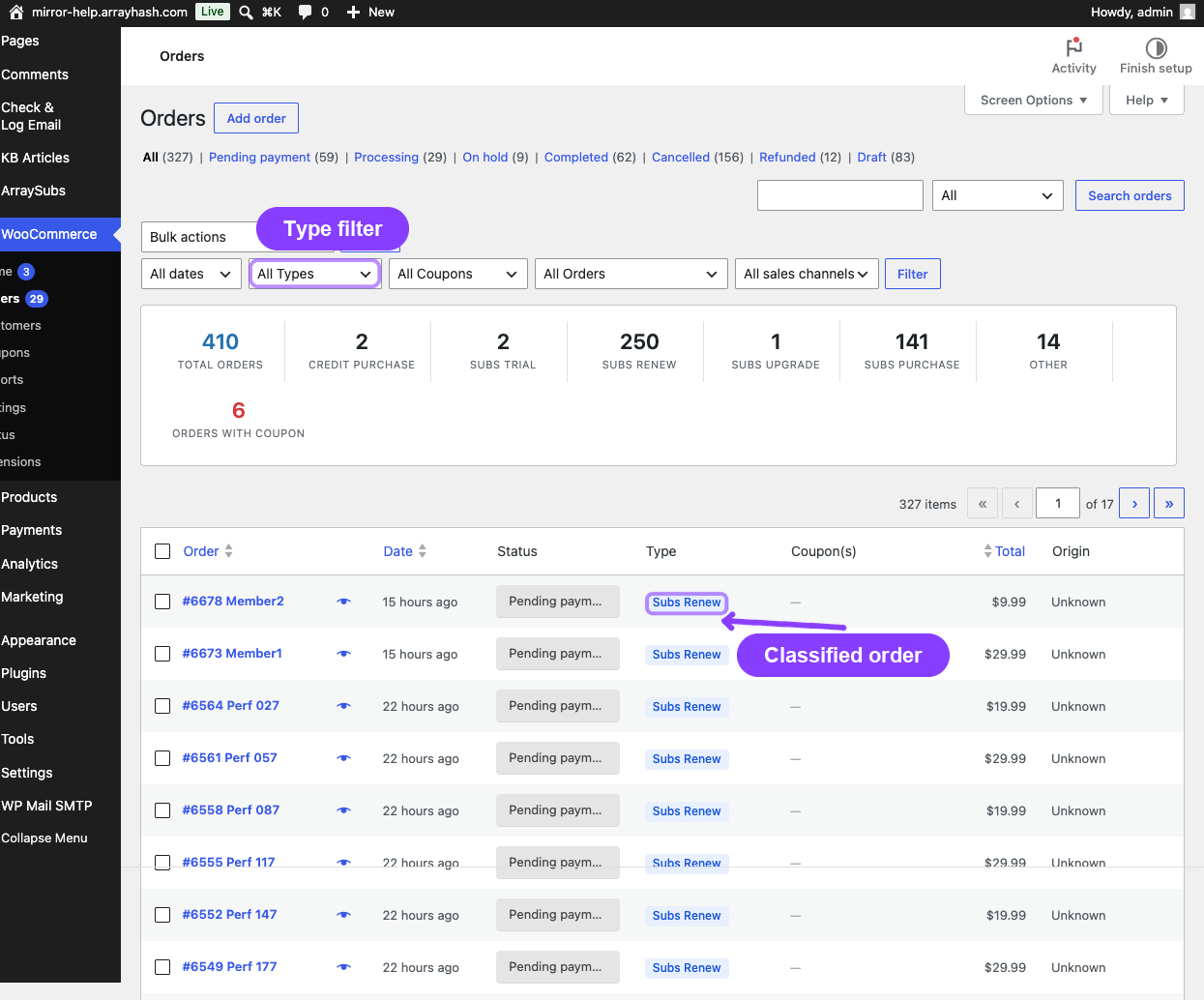Check the box for order #6673 Member1
This screenshot has width=1204, height=1000.
pos(162,654)
